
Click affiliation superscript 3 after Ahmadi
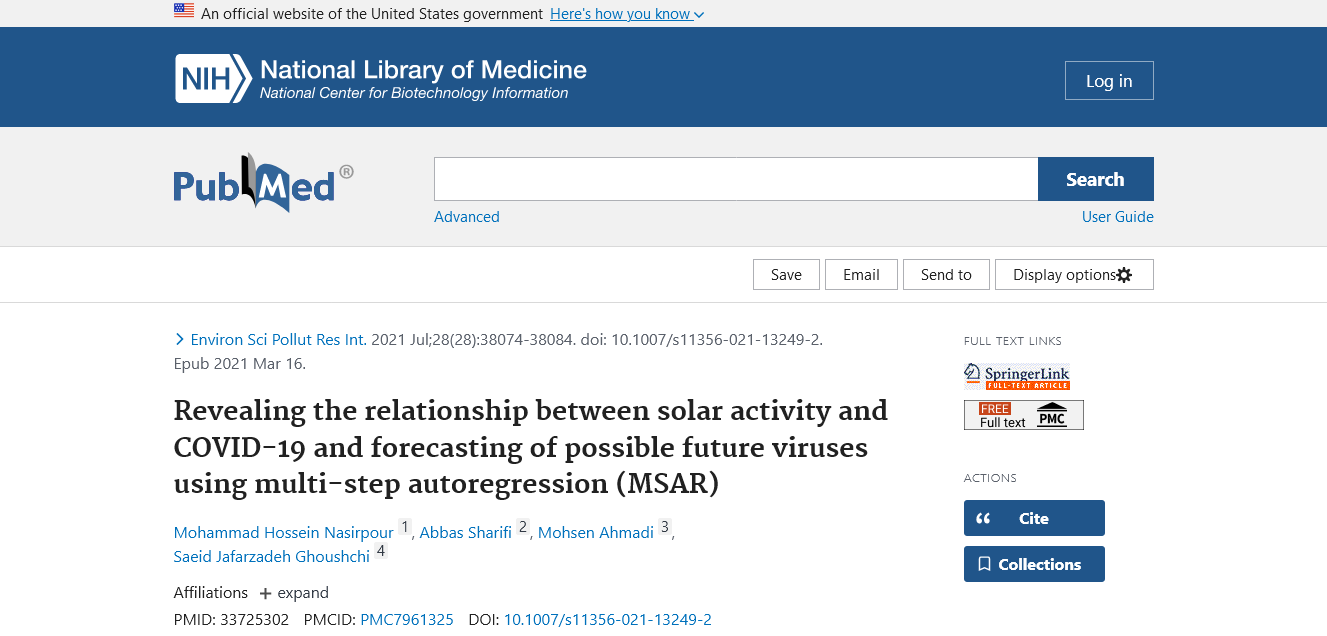[x=665, y=527]
